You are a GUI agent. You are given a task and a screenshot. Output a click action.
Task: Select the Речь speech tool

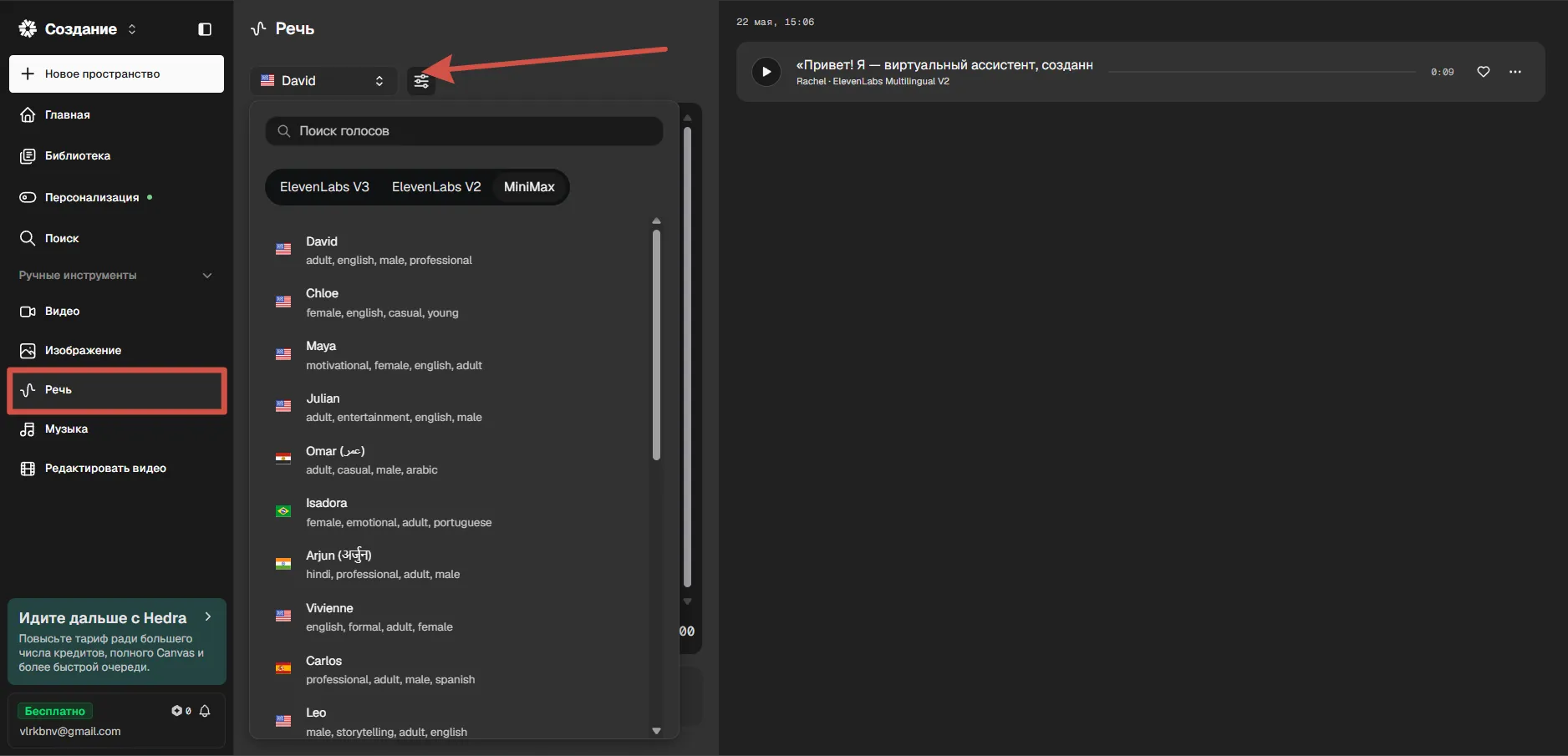click(116, 390)
